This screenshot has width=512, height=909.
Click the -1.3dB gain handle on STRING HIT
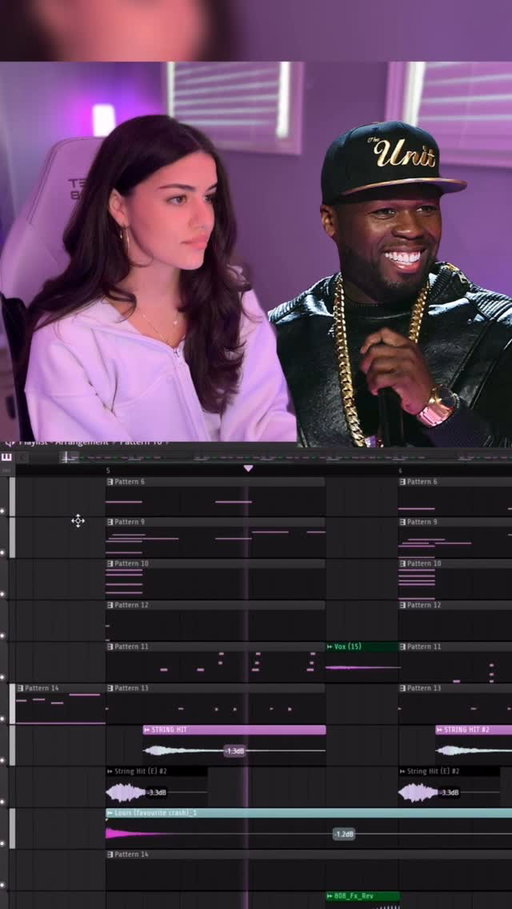click(x=235, y=751)
